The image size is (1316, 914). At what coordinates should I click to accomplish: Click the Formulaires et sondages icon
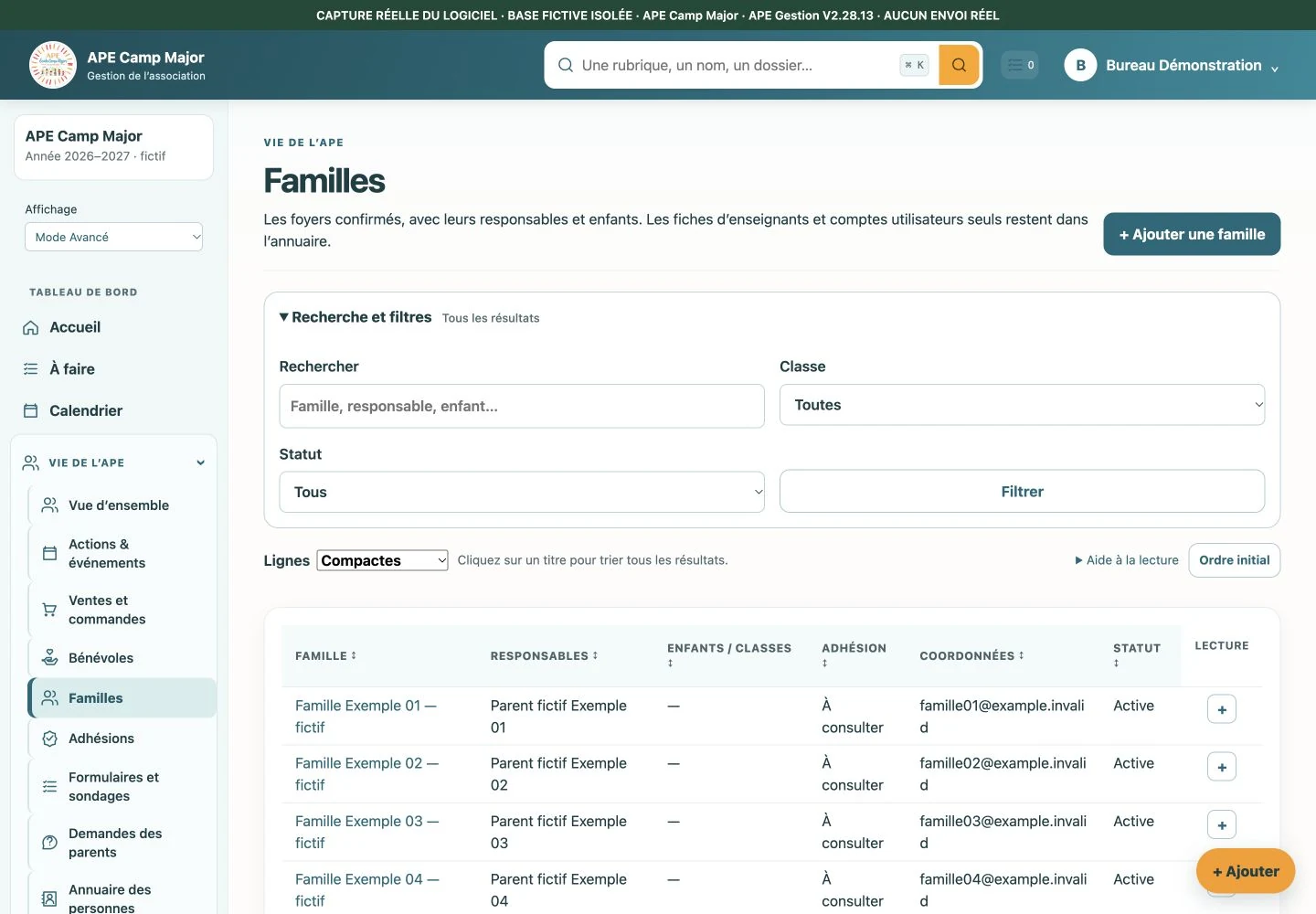pos(50,787)
